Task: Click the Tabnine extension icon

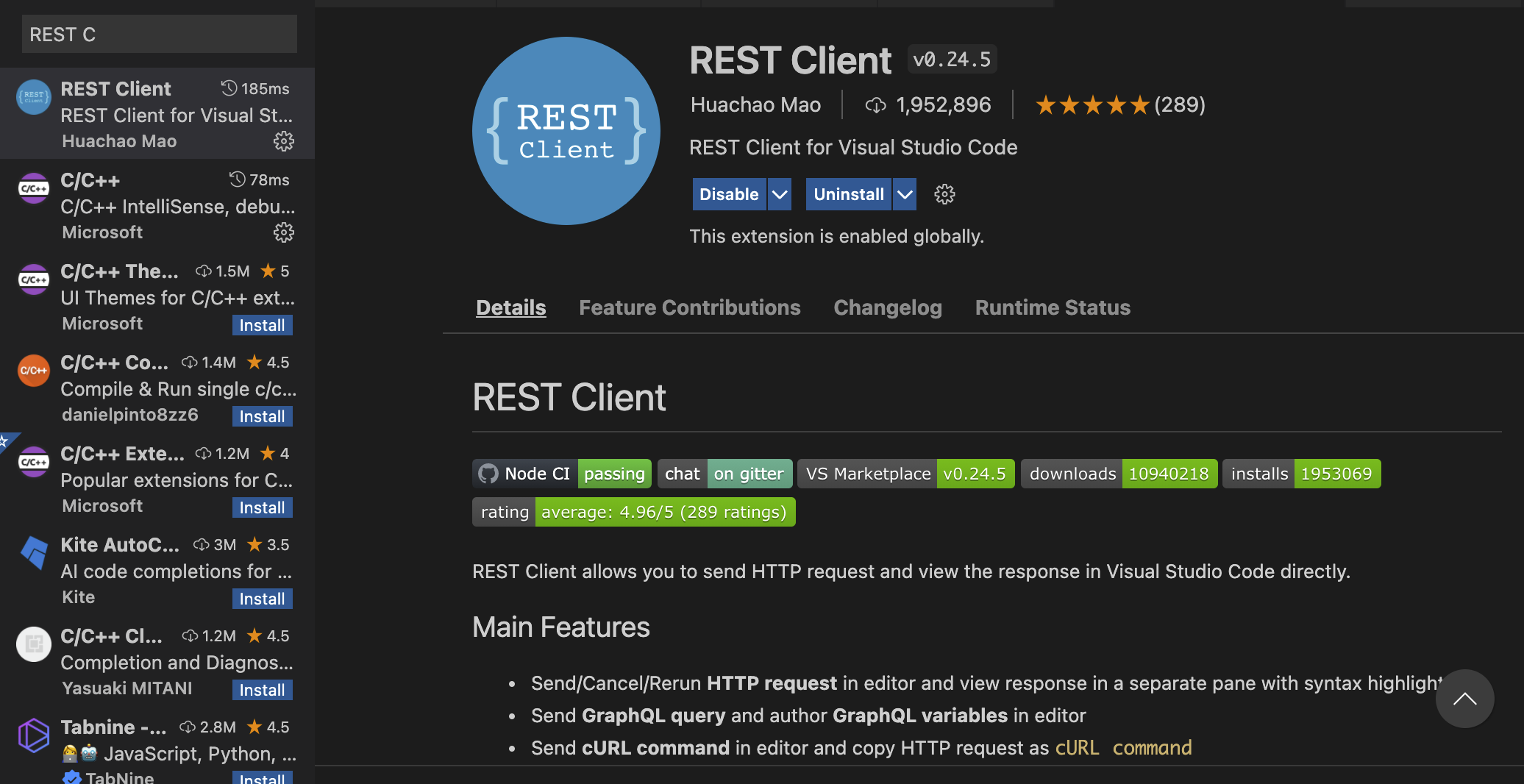Action: [34, 735]
